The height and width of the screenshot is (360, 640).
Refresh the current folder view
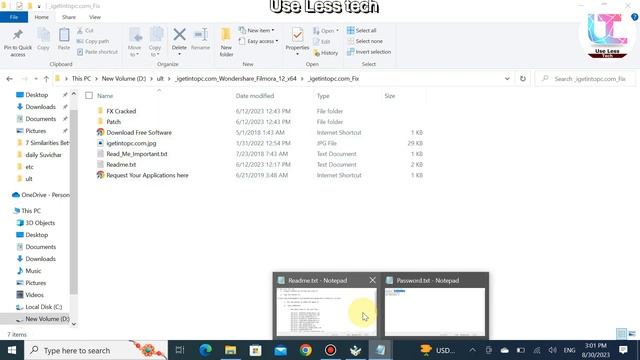[523, 79]
